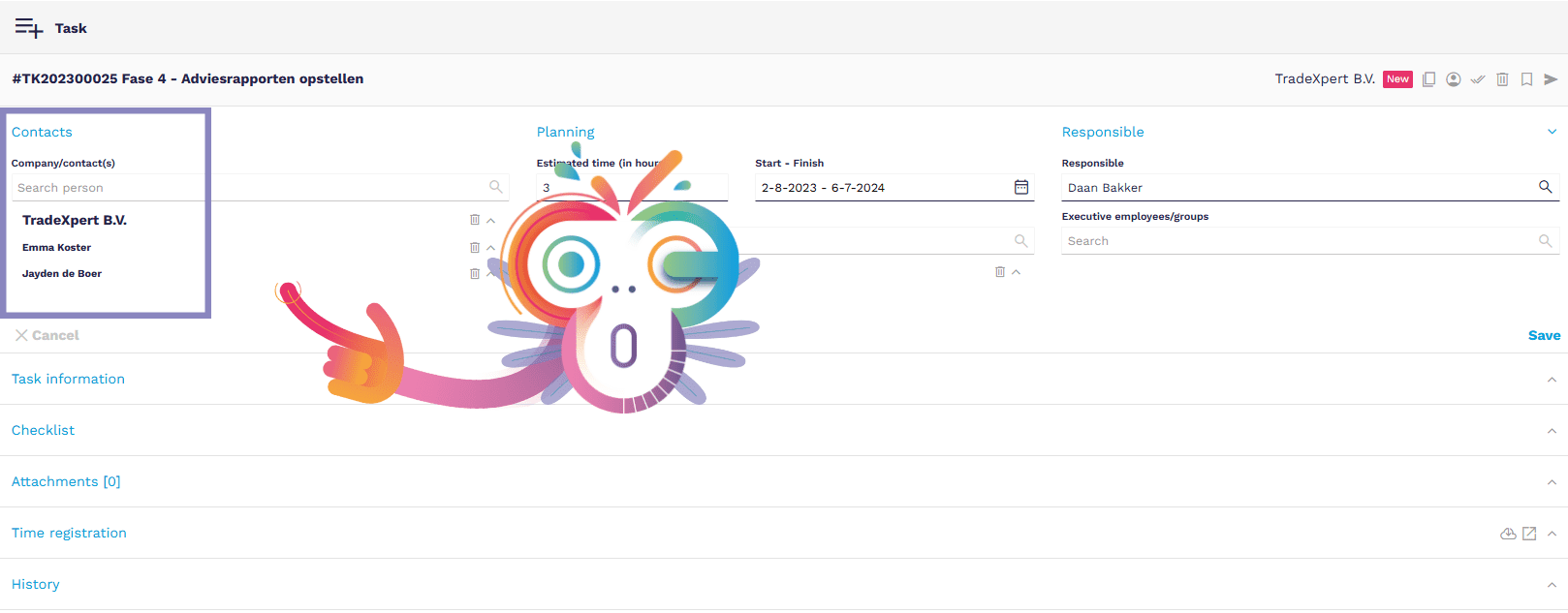Remove Emma Koster from contacts

coord(475,247)
